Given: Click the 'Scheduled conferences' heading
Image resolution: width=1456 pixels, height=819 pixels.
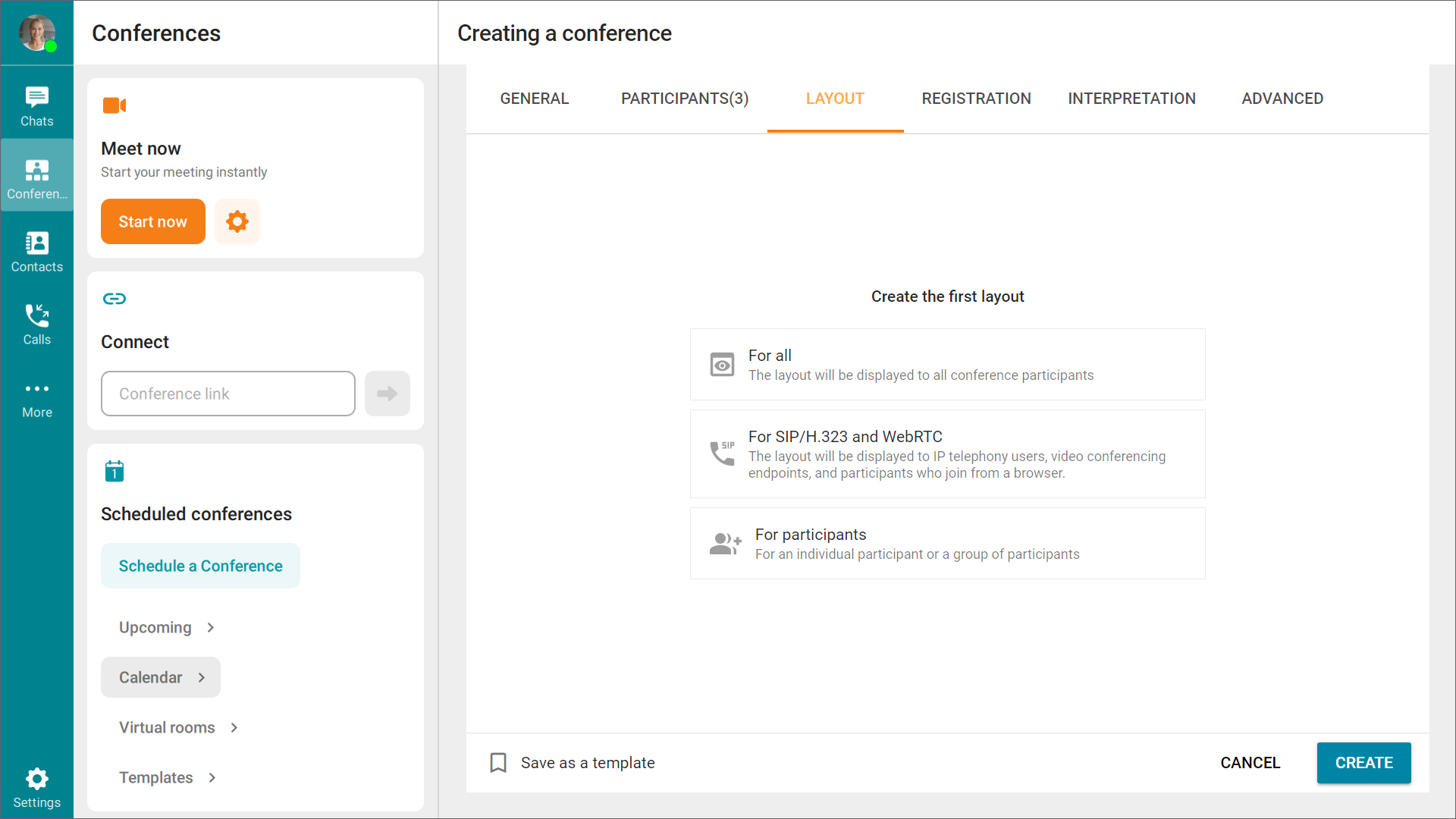Looking at the screenshot, I should coord(196,514).
